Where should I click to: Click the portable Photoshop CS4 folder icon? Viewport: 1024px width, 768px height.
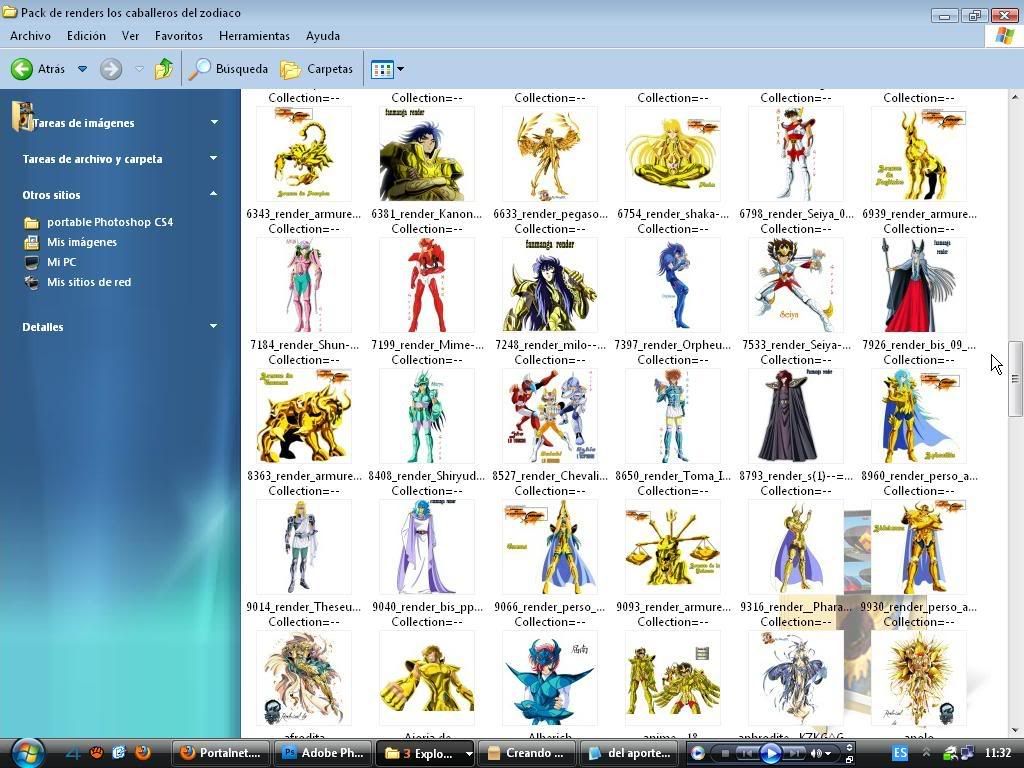click(31, 223)
